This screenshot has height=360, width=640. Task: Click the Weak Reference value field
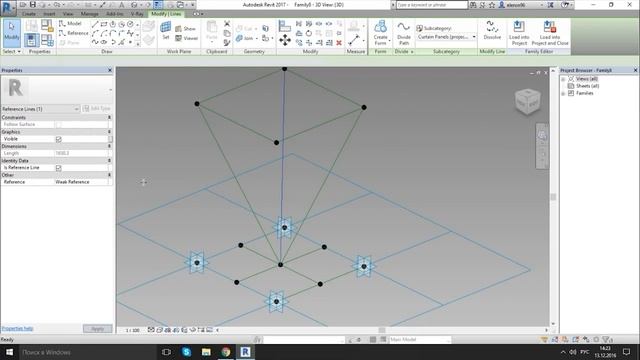(81, 182)
